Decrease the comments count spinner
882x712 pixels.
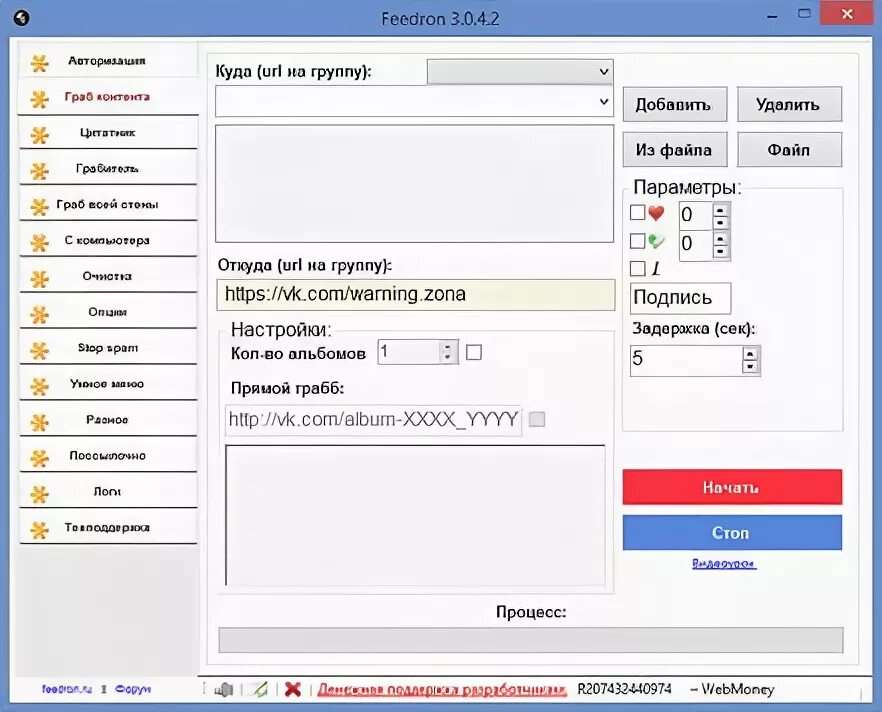pos(721,251)
